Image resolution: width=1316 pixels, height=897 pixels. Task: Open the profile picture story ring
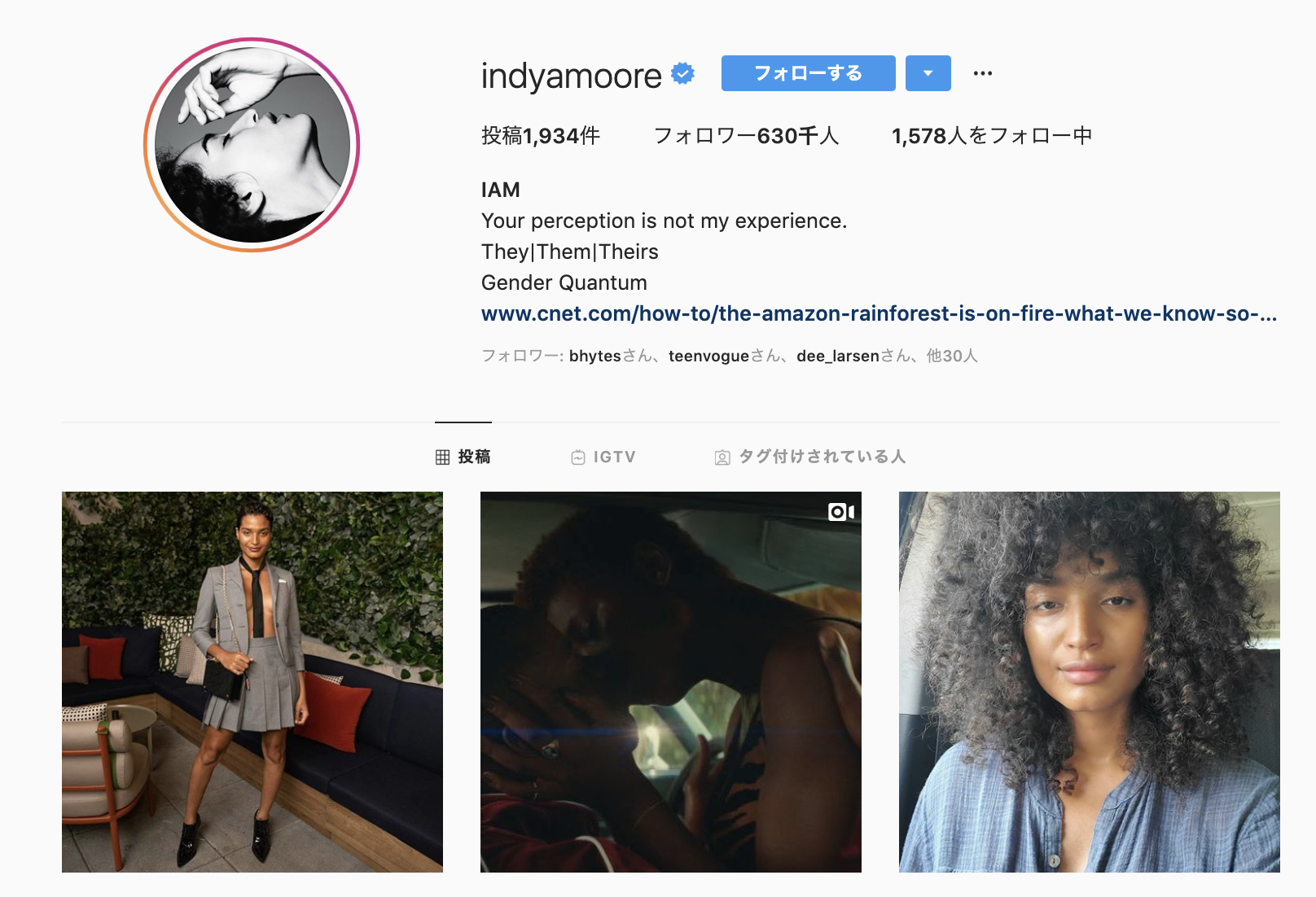[252, 145]
